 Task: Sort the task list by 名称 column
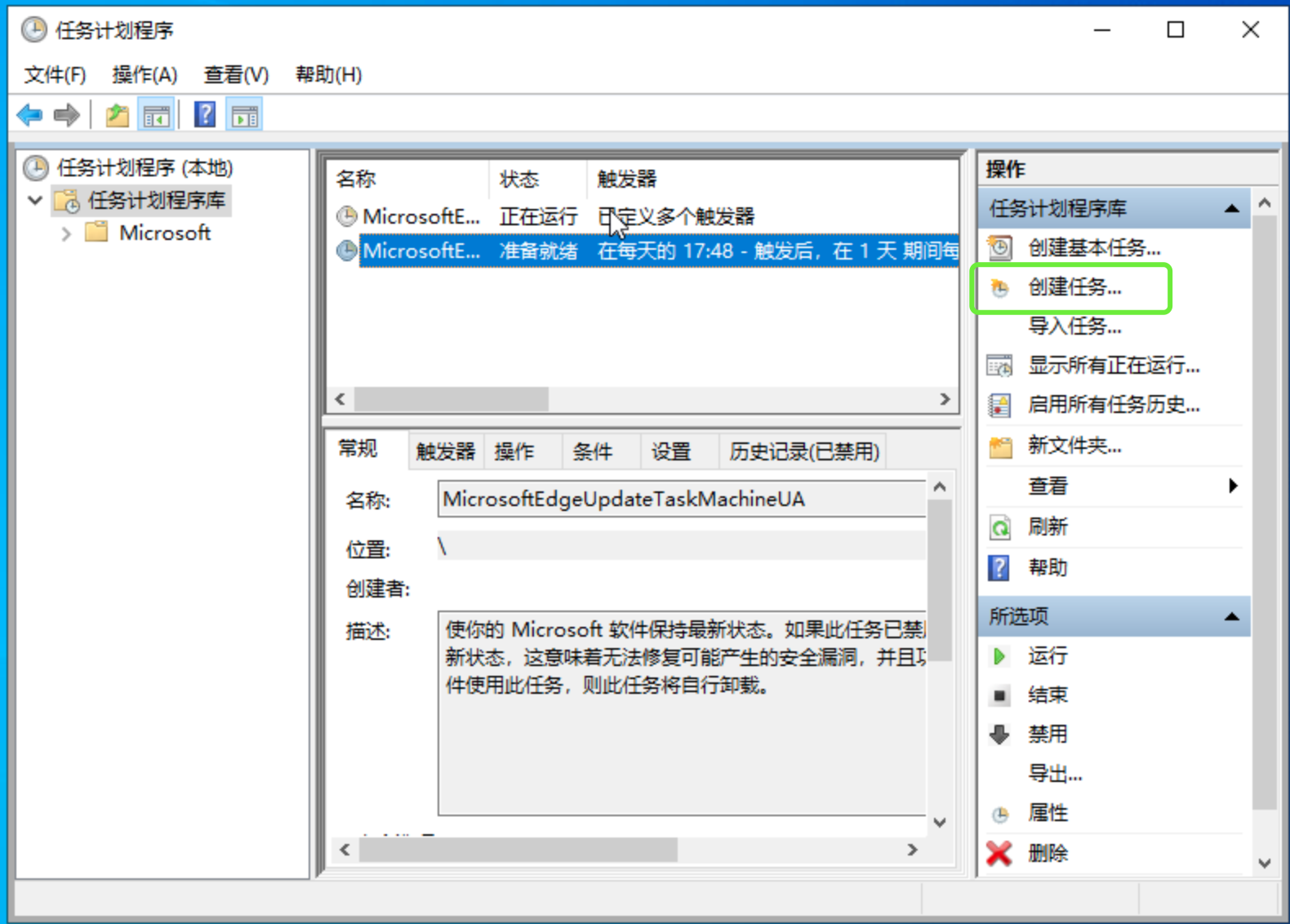point(407,179)
